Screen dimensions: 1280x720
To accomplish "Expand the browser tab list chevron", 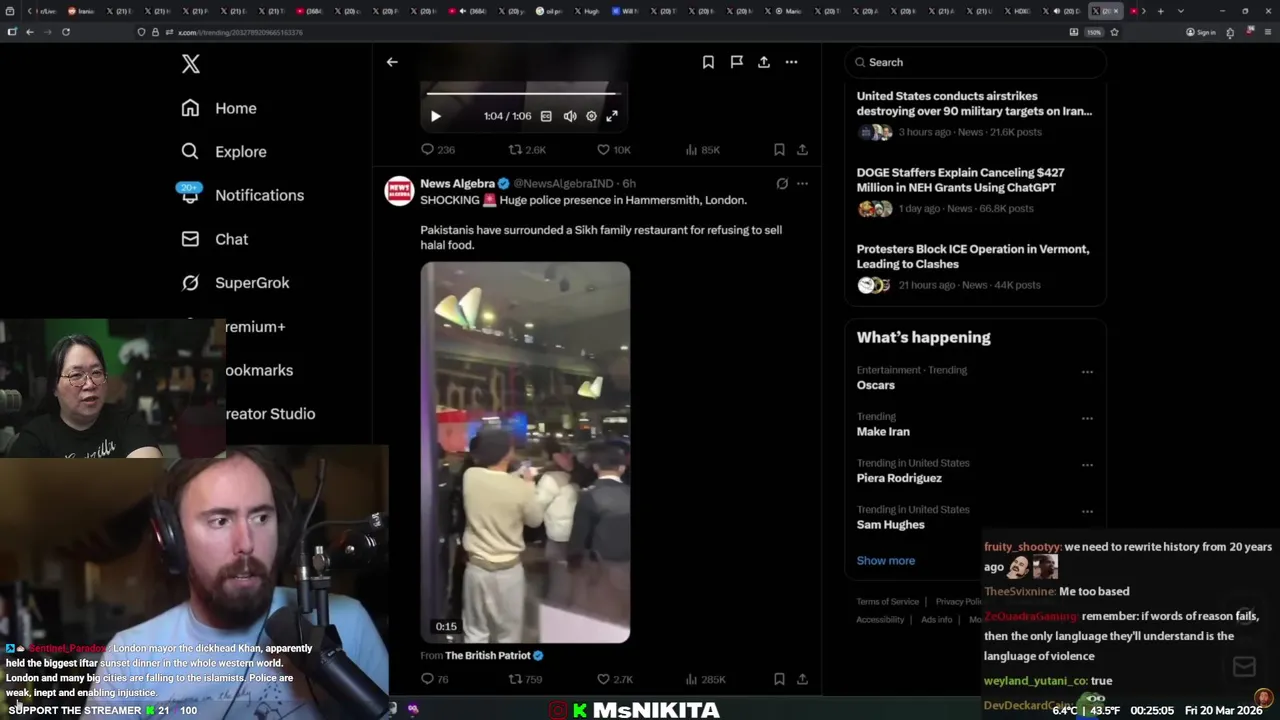I will pyautogui.click(x=1181, y=11).
